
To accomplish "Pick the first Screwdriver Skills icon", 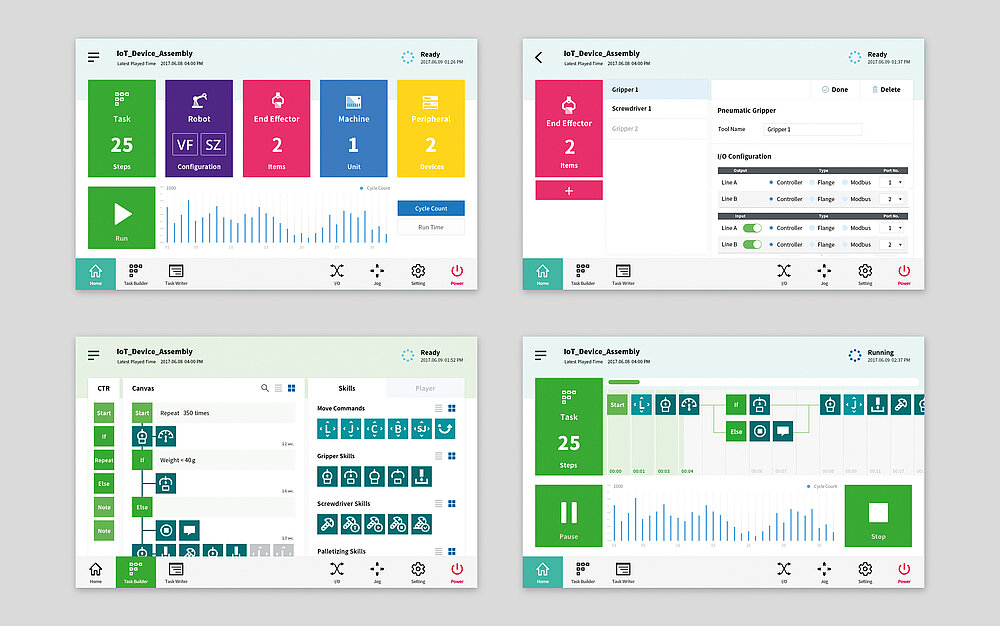I will point(327,523).
